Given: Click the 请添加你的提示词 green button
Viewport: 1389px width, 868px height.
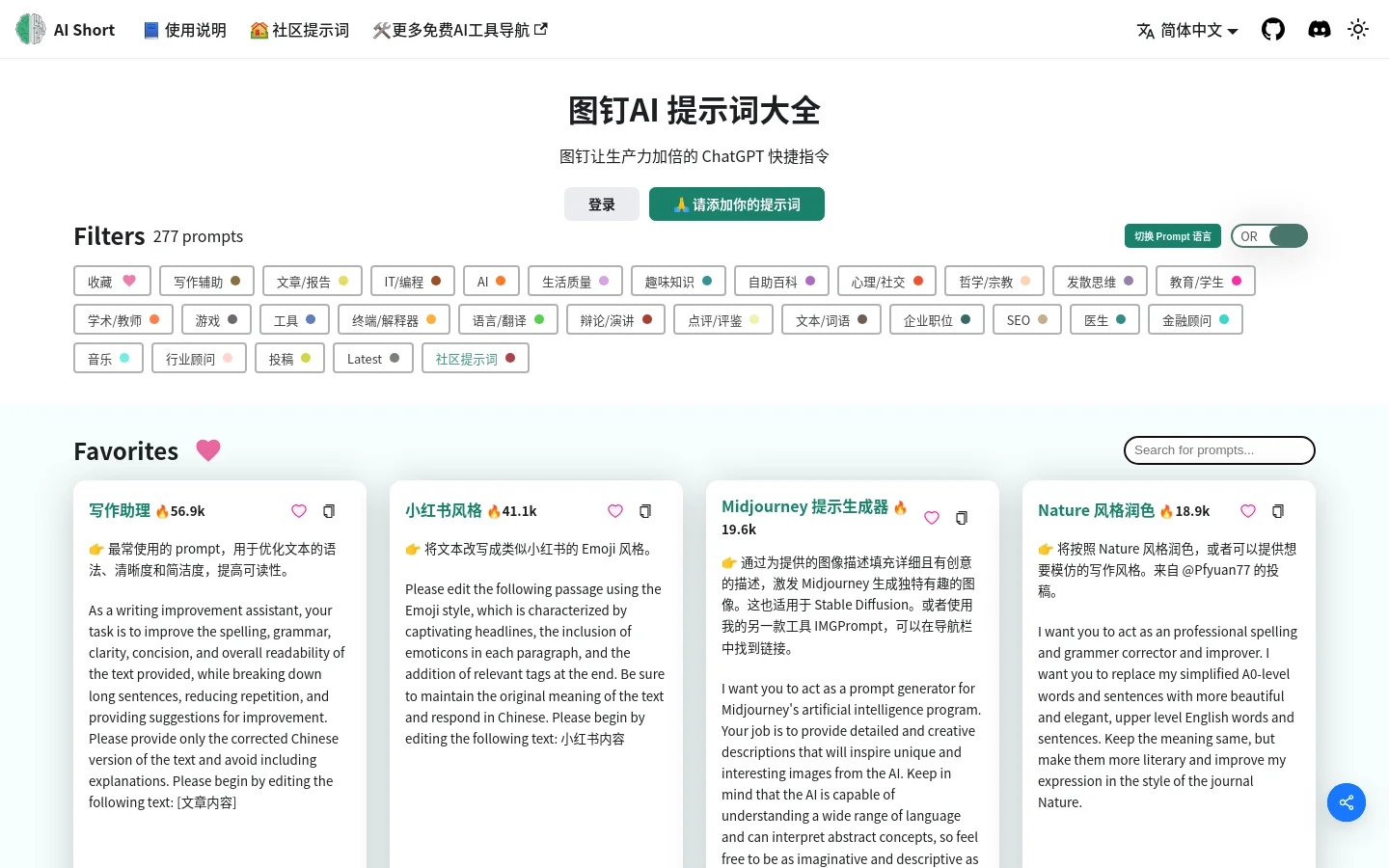Looking at the screenshot, I should [737, 204].
